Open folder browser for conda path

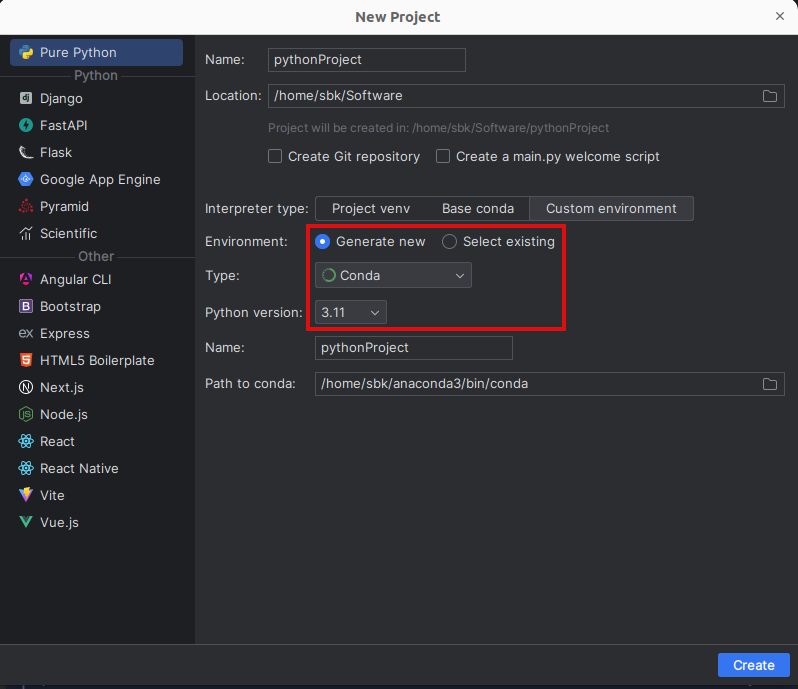(x=770, y=384)
